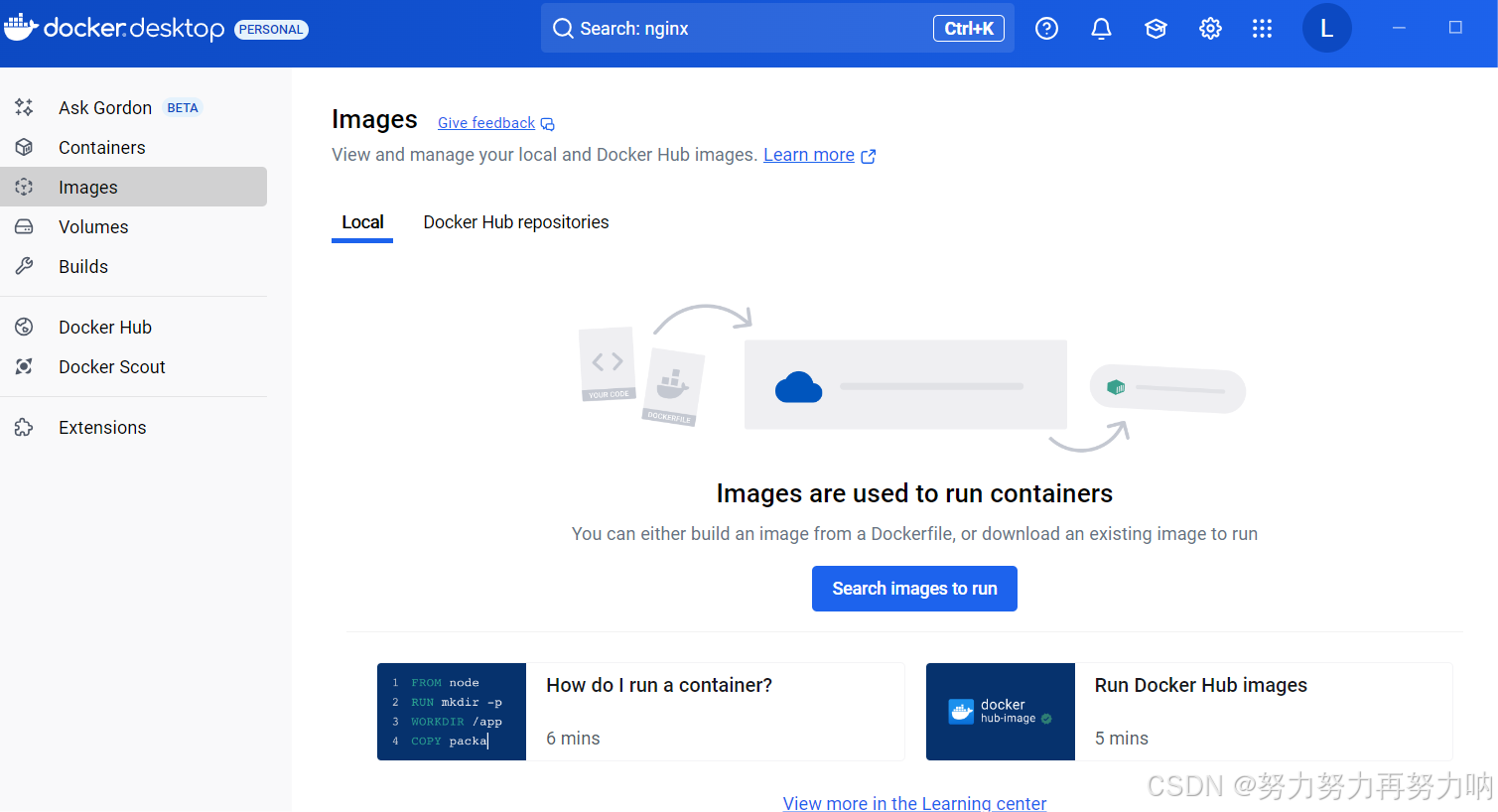Click the Docker Scout icon in sidebar
This screenshot has width=1498, height=812.
tap(24, 366)
